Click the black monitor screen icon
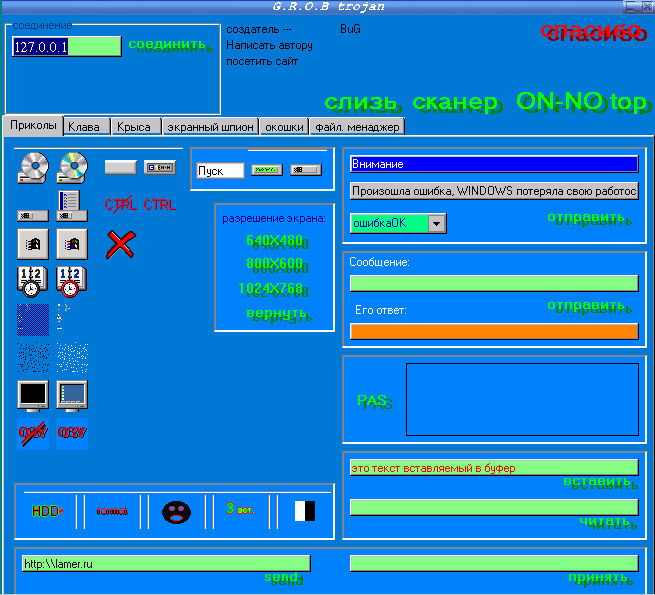This screenshot has width=655, height=595. (33, 395)
